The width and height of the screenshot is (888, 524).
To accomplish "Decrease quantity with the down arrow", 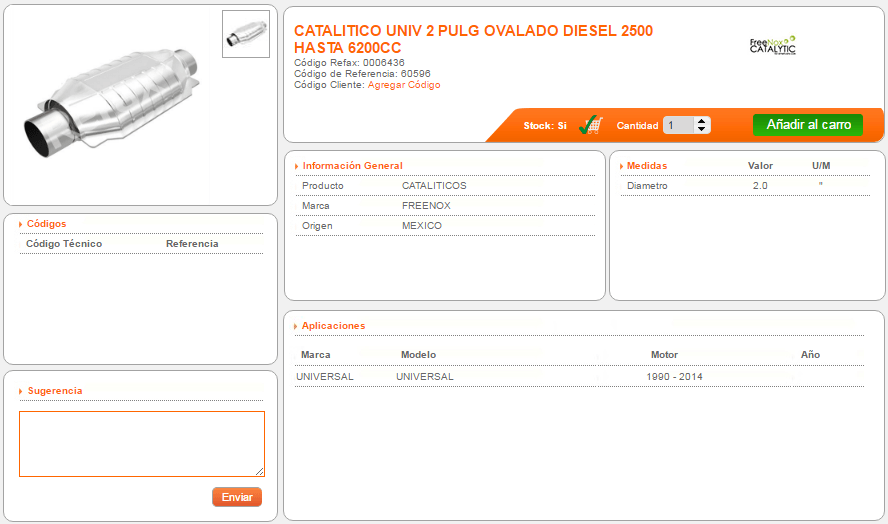I will pyautogui.click(x=702, y=130).
